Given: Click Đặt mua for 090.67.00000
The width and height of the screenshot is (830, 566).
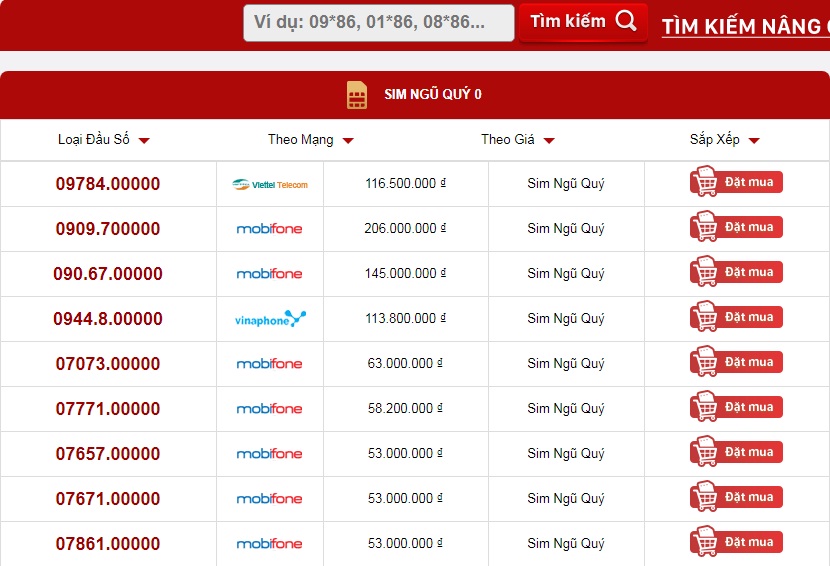Looking at the screenshot, I should pos(736,272).
